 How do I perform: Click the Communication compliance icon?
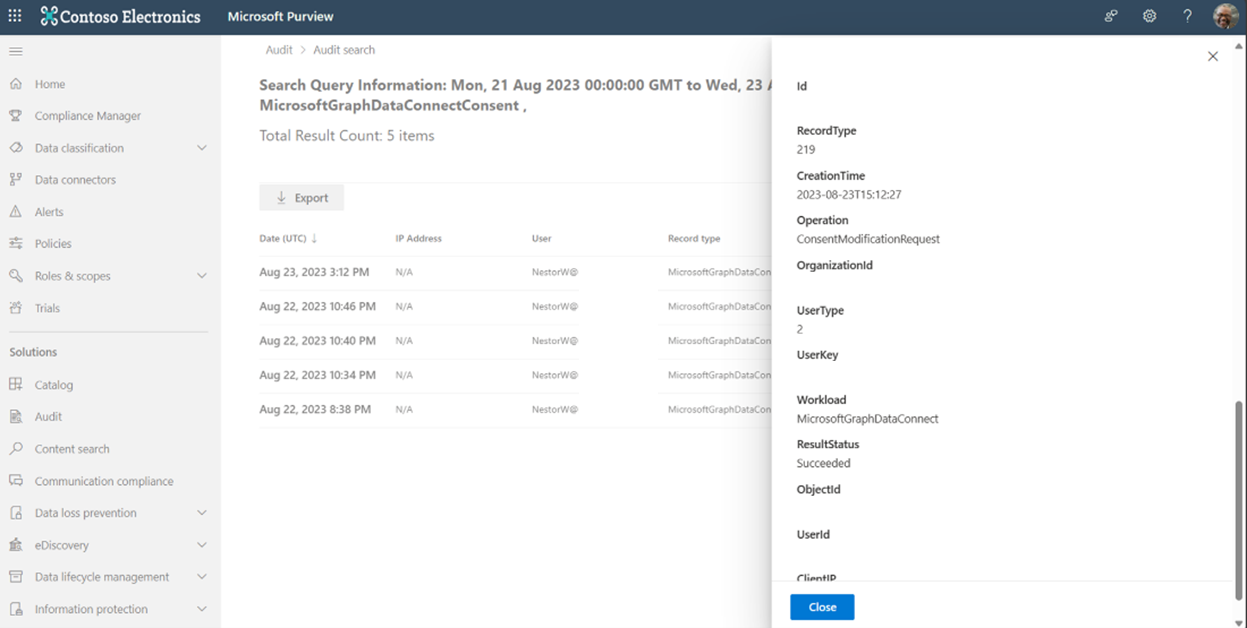coord(16,481)
